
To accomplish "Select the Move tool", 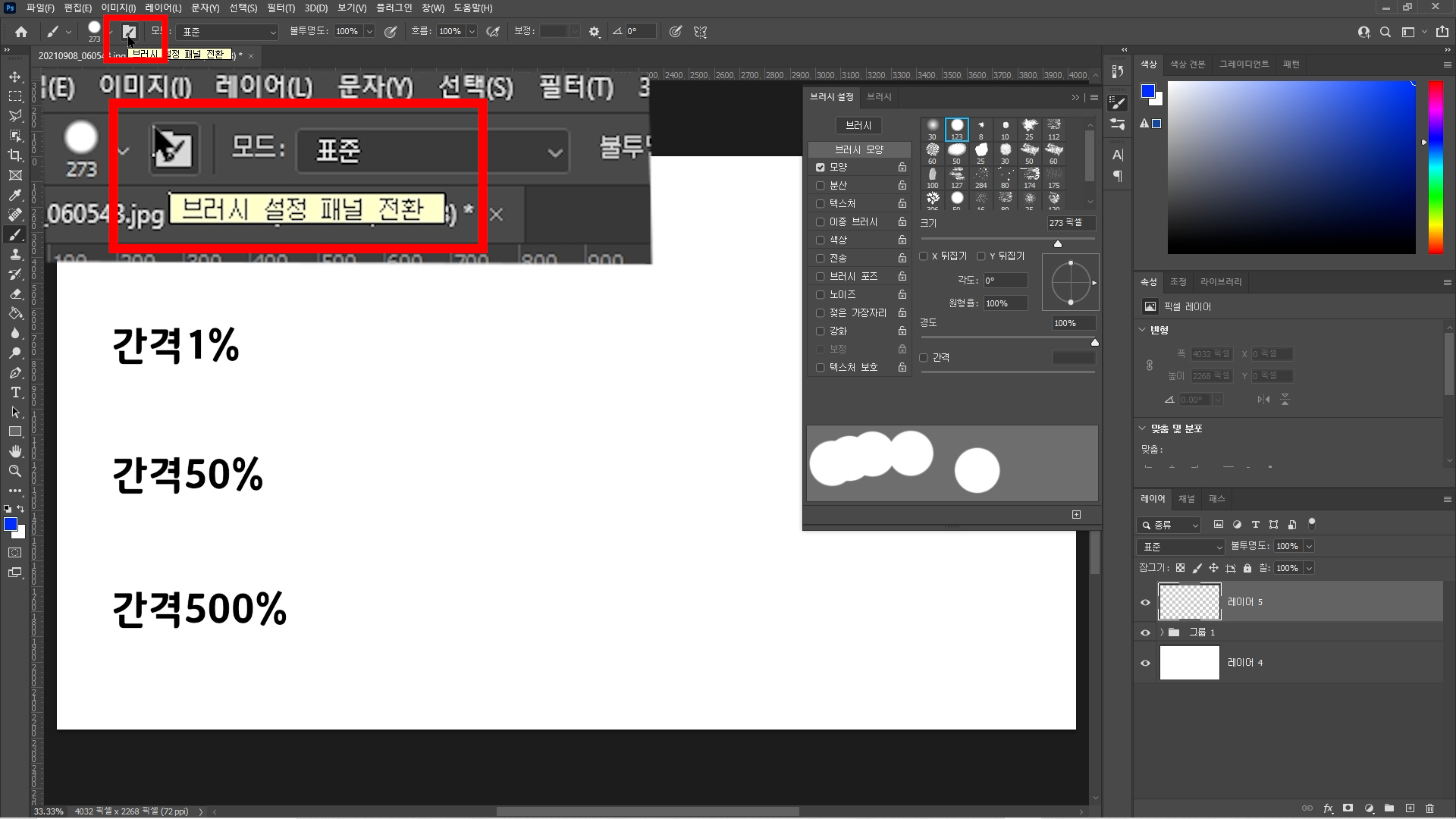I will [15, 77].
